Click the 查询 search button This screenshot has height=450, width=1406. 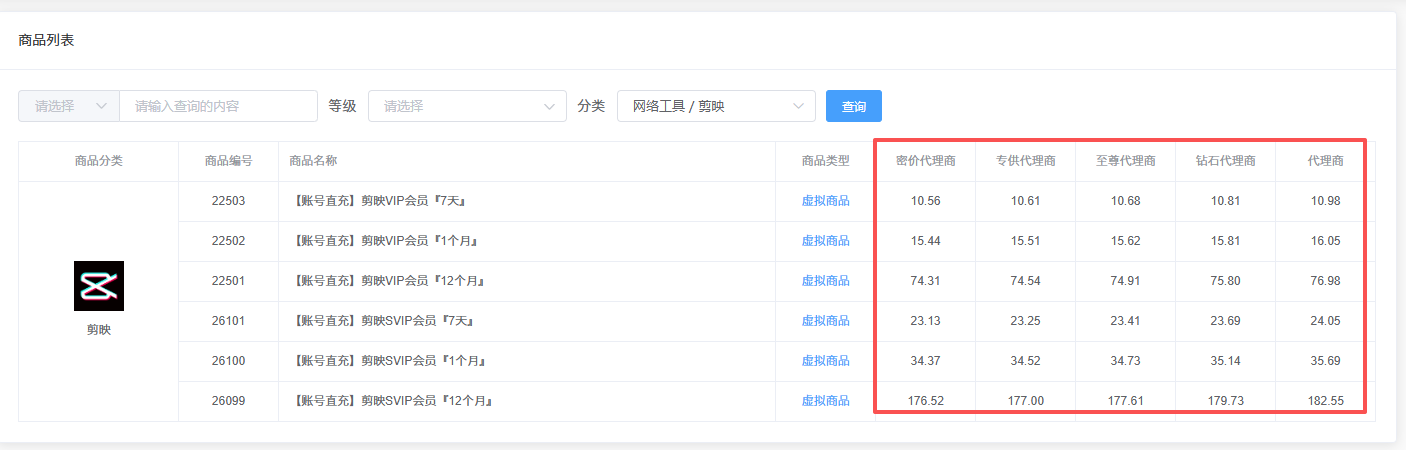click(x=853, y=106)
